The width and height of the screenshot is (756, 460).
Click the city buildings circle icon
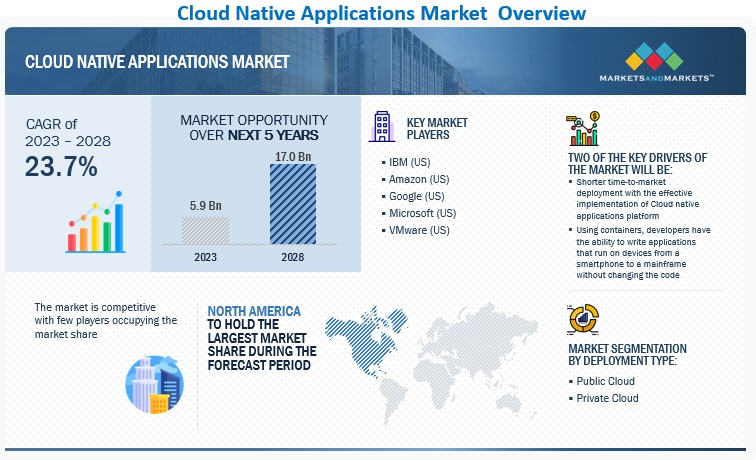pos(154,383)
